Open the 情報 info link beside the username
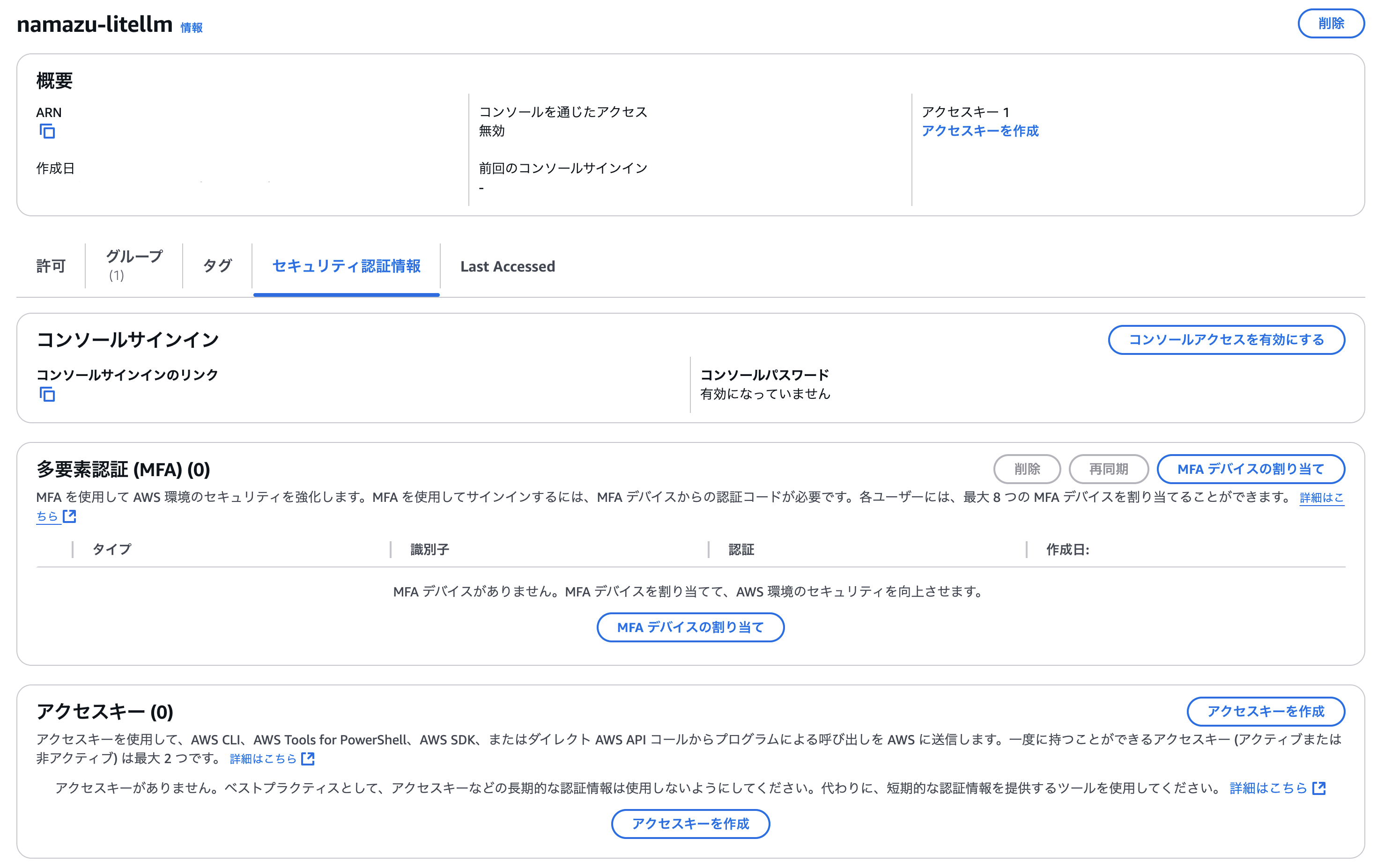This screenshot has width=1377, height=868. (192, 28)
